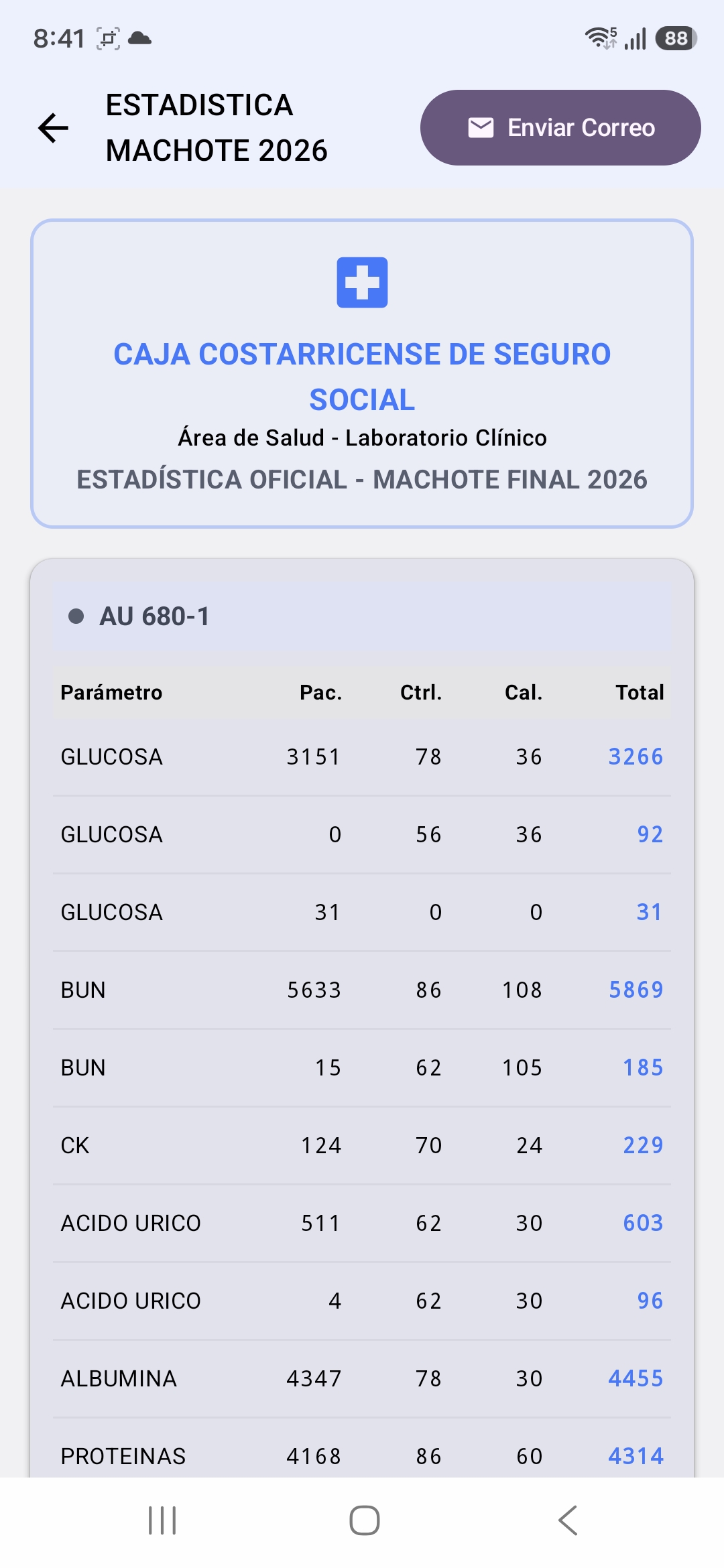Viewport: 724px width, 1568px height.
Task: Select the AU 680-1 section header
Action: (362, 616)
